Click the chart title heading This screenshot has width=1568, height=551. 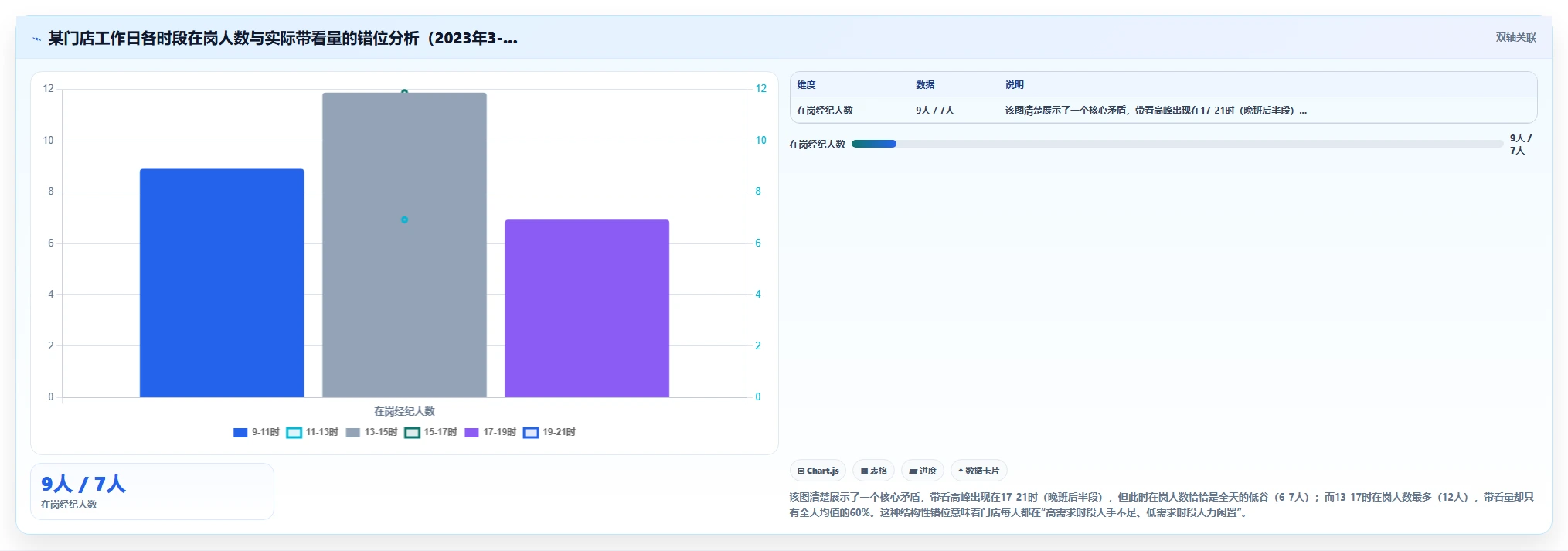pyautogui.click(x=283, y=39)
